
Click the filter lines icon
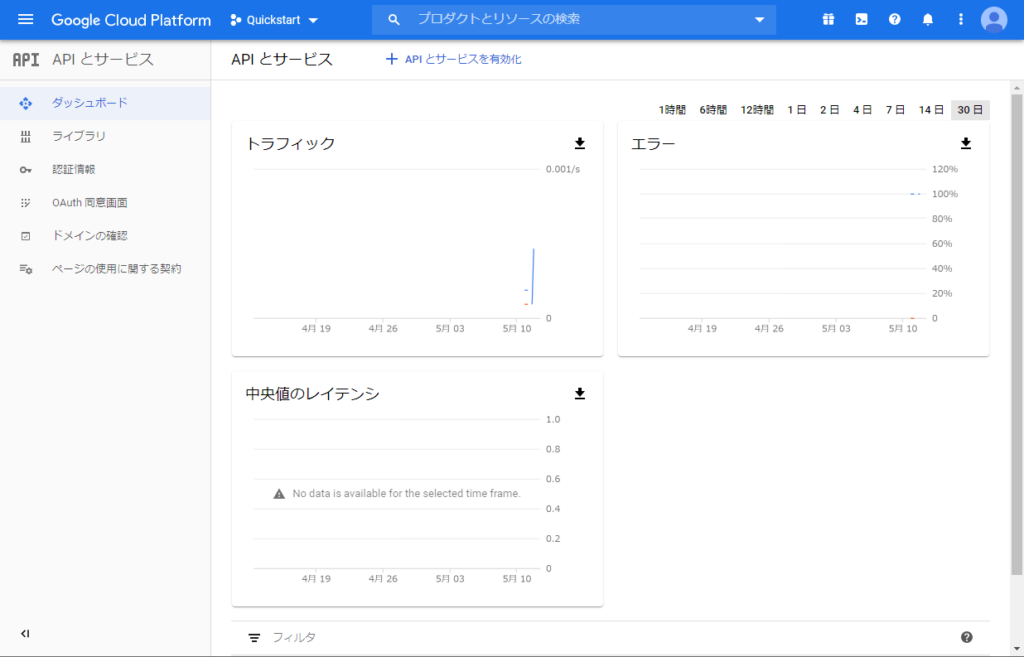pos(254,637)
